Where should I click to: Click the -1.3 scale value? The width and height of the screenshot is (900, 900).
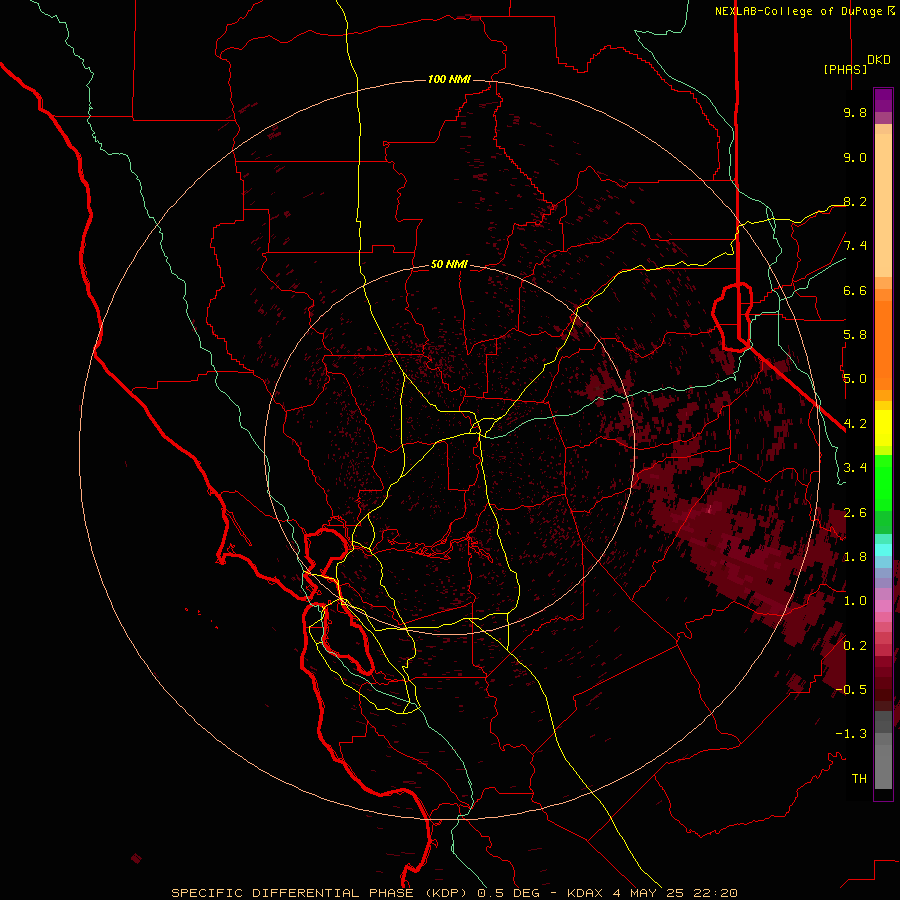851,734
